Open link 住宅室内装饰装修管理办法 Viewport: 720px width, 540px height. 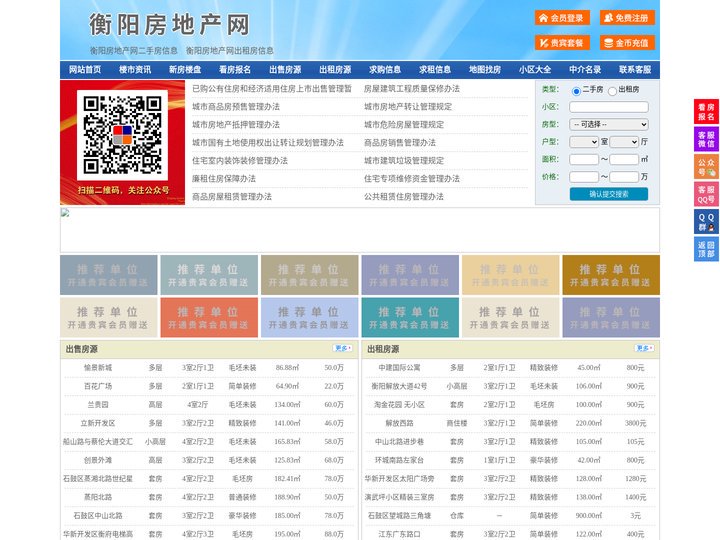pos(240,161)
